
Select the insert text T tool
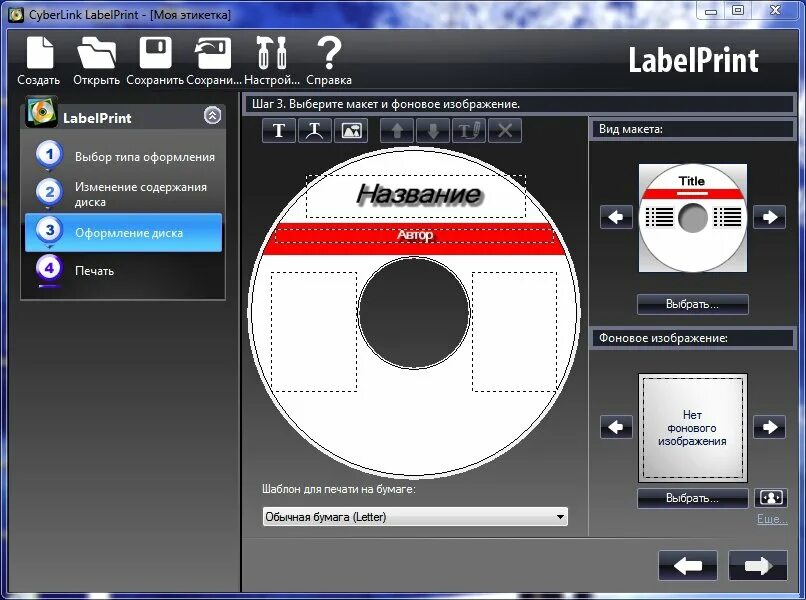click(279, 131)
